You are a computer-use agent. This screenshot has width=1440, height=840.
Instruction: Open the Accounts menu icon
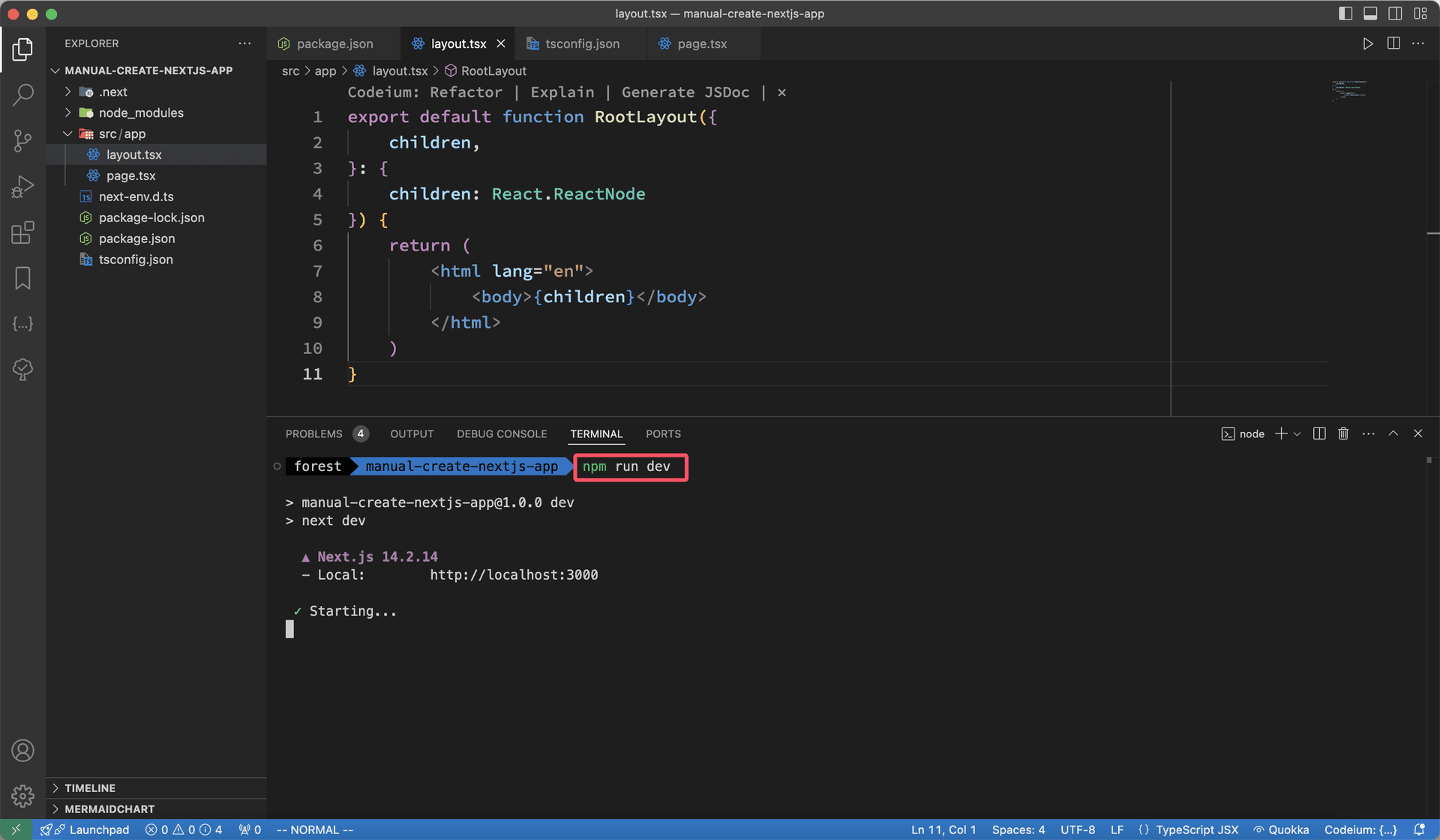click(x=22, y=751)
